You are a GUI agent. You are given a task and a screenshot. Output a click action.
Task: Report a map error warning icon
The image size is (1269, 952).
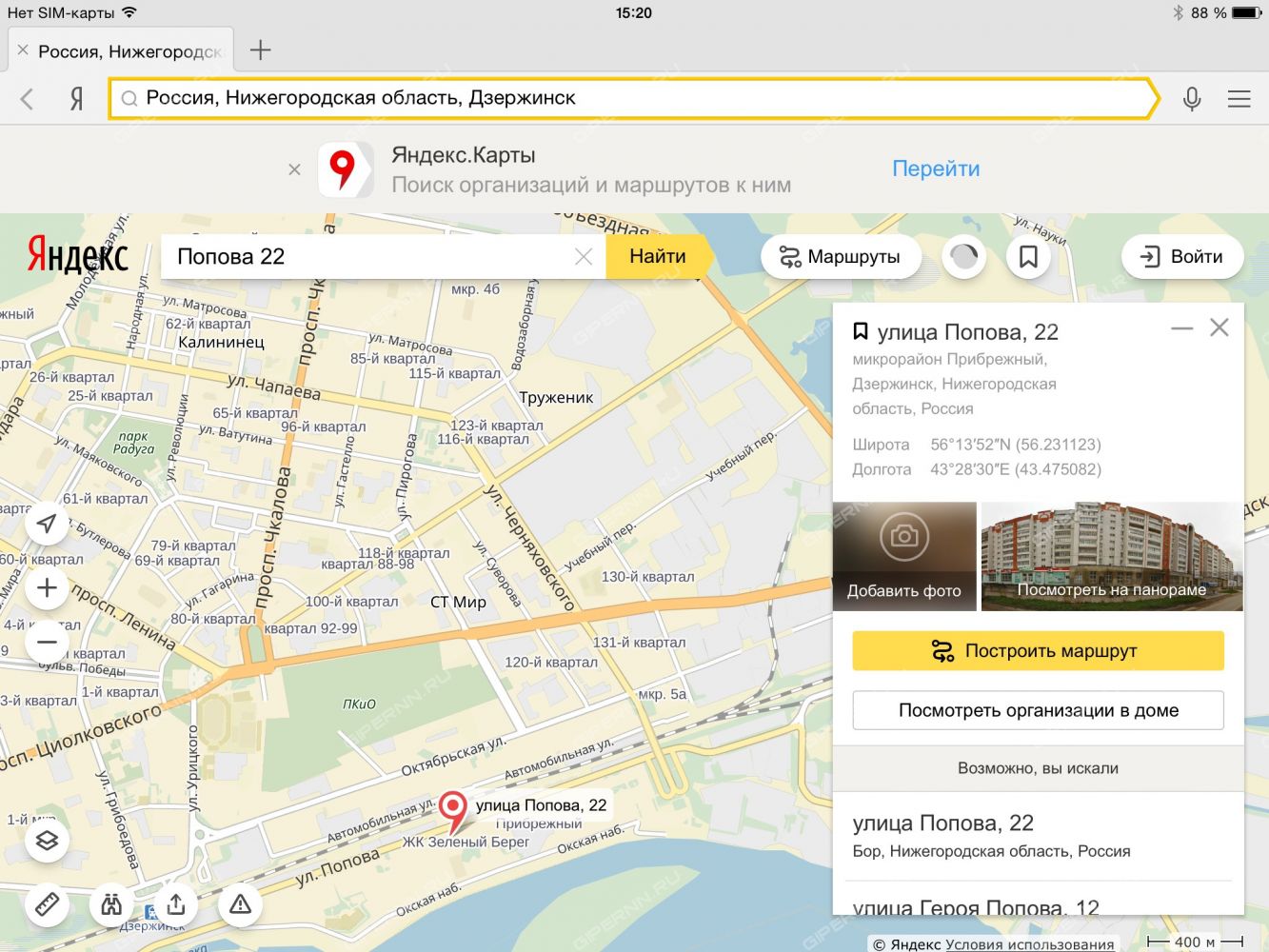point(240,904)
